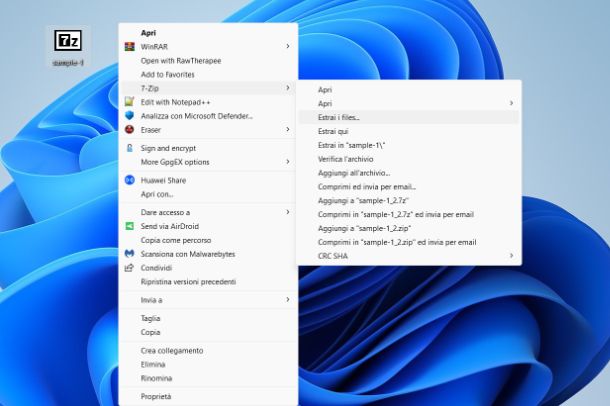The image size is (610, 406).
Task: Expand the Invia a submenu arrow
Action: point(288,299)
